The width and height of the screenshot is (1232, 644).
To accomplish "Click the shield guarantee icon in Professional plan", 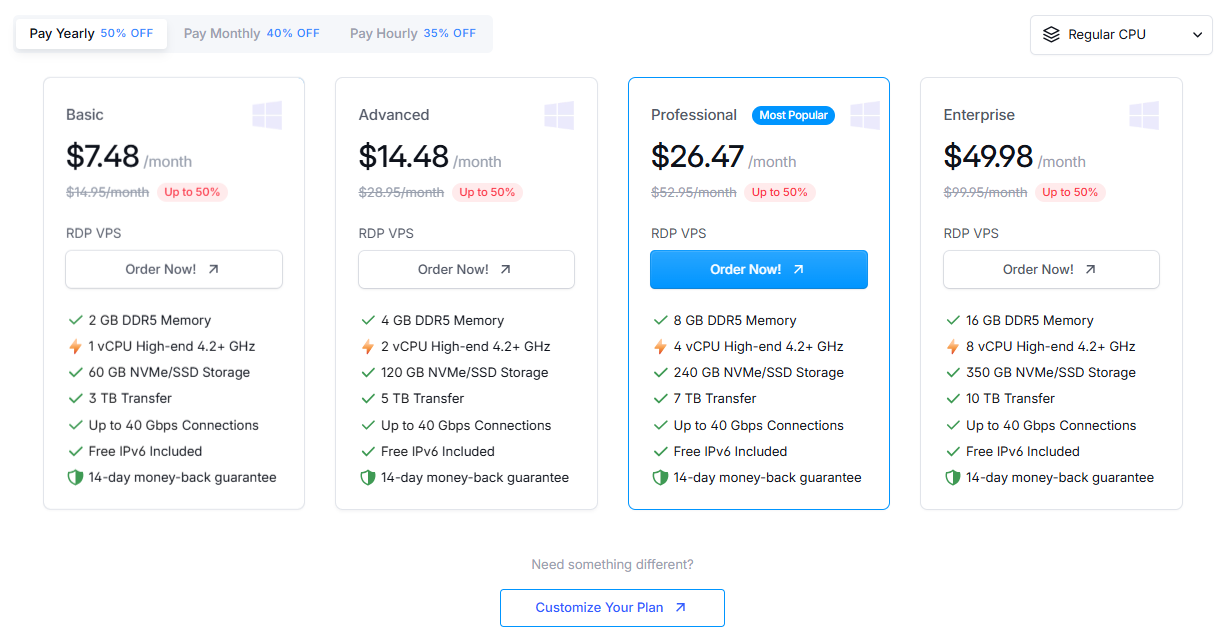I will point(660,478).
